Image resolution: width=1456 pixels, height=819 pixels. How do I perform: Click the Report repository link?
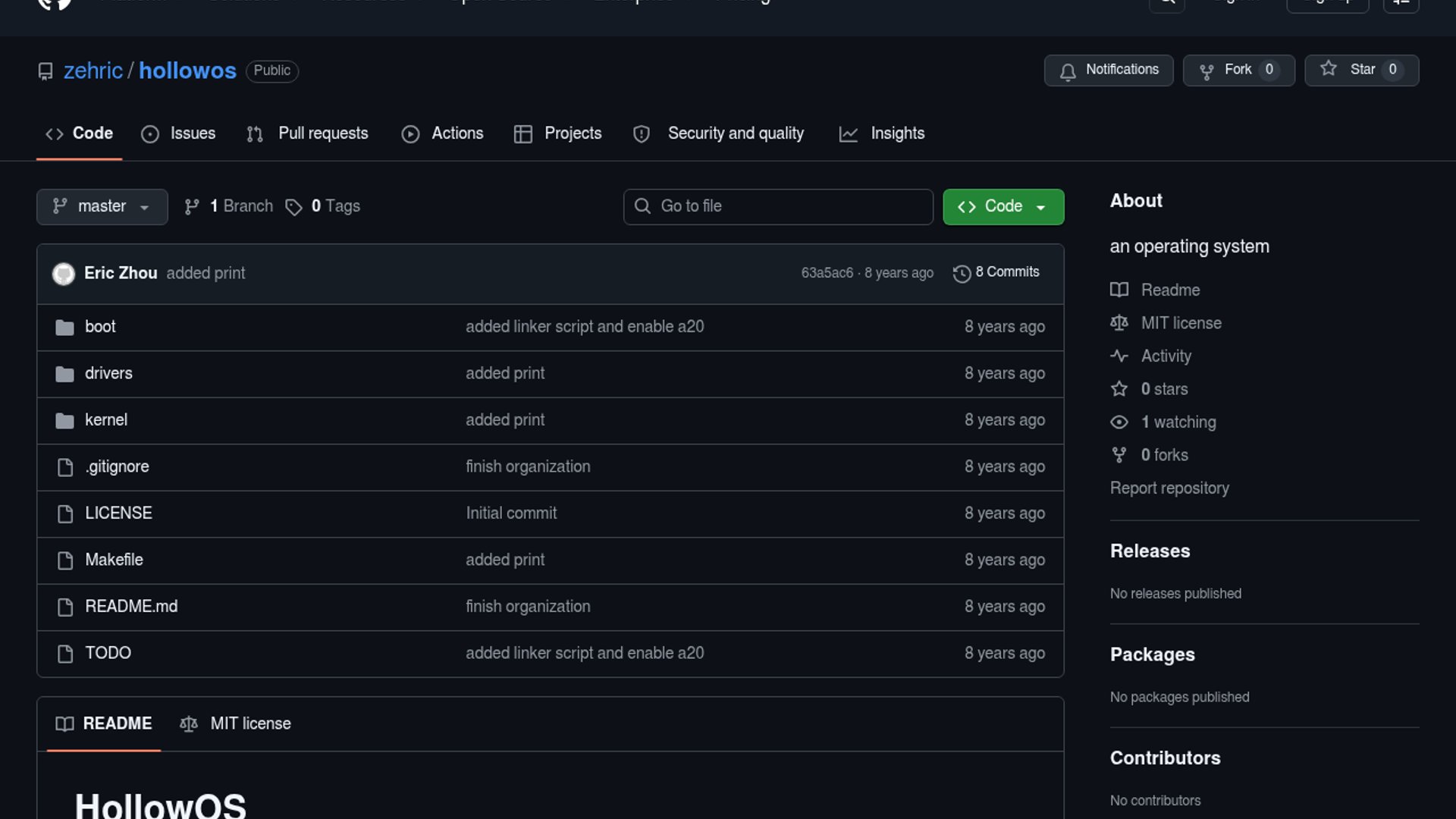[1169, 488]
